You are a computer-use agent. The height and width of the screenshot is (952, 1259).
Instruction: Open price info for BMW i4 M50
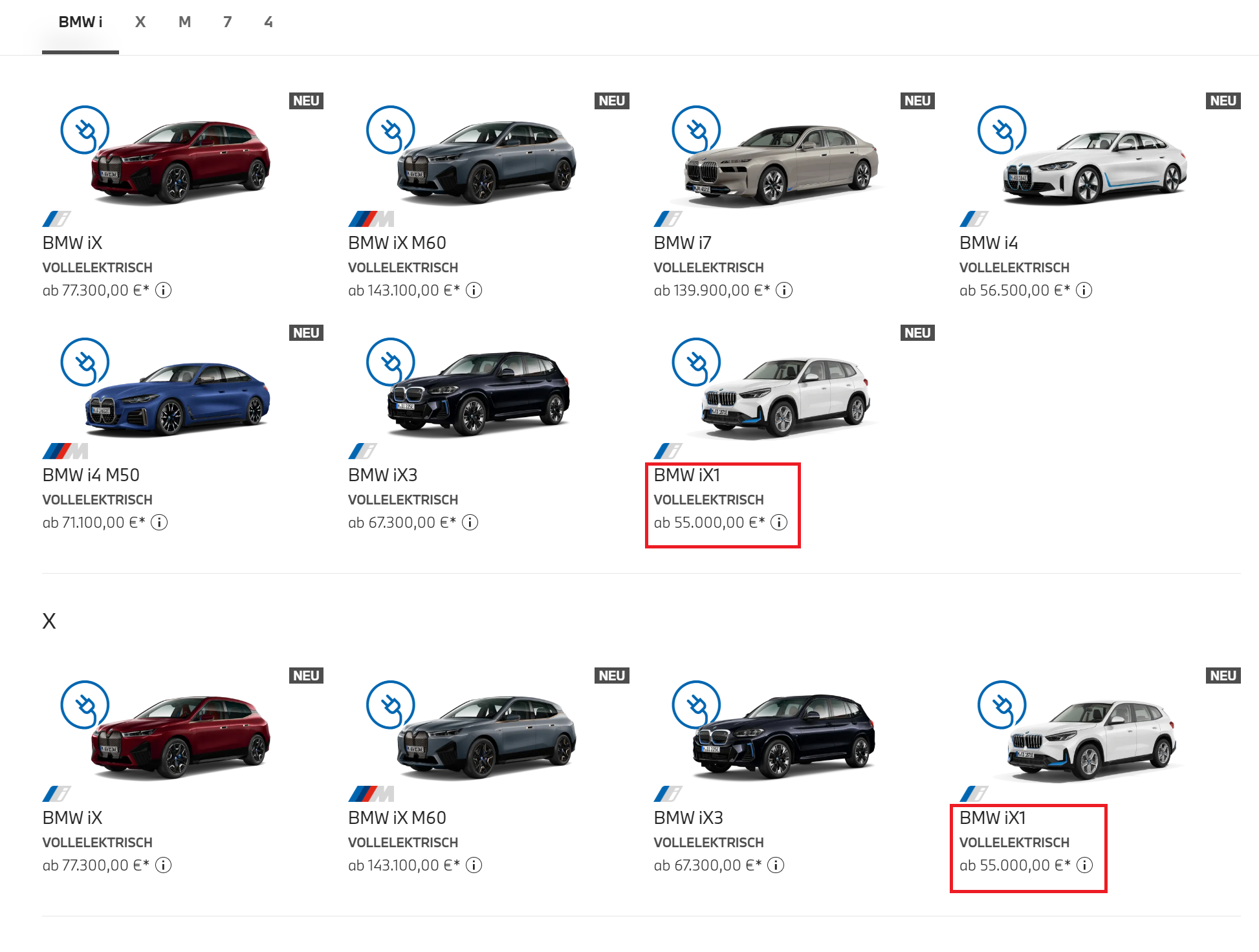coord(159,523)
